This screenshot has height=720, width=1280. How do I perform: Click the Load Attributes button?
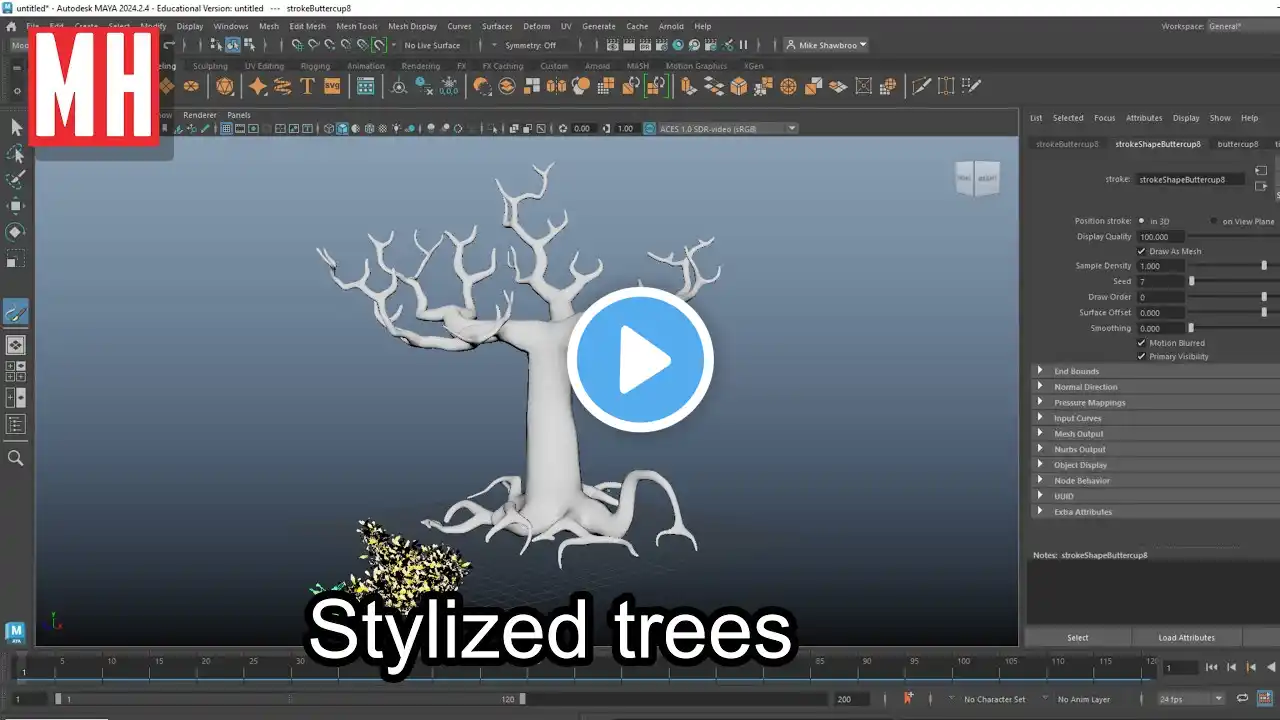click(x=1187, y=637)
